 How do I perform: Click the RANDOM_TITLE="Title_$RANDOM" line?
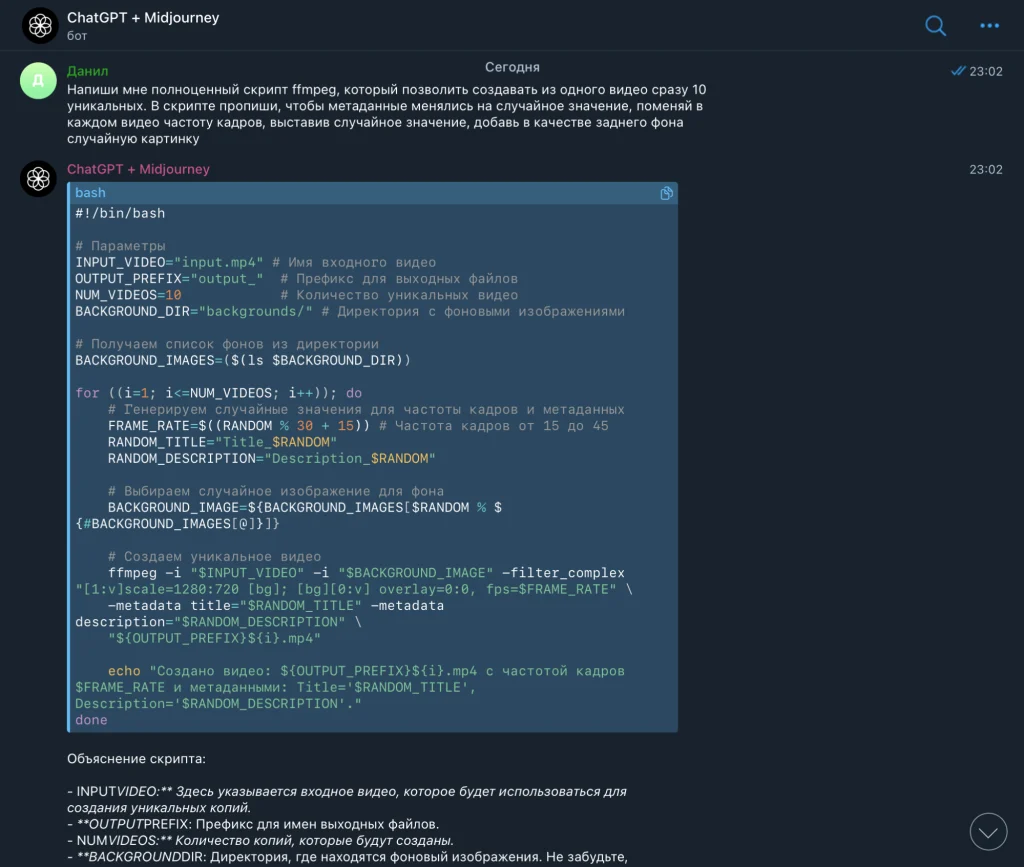coord(222,442)
